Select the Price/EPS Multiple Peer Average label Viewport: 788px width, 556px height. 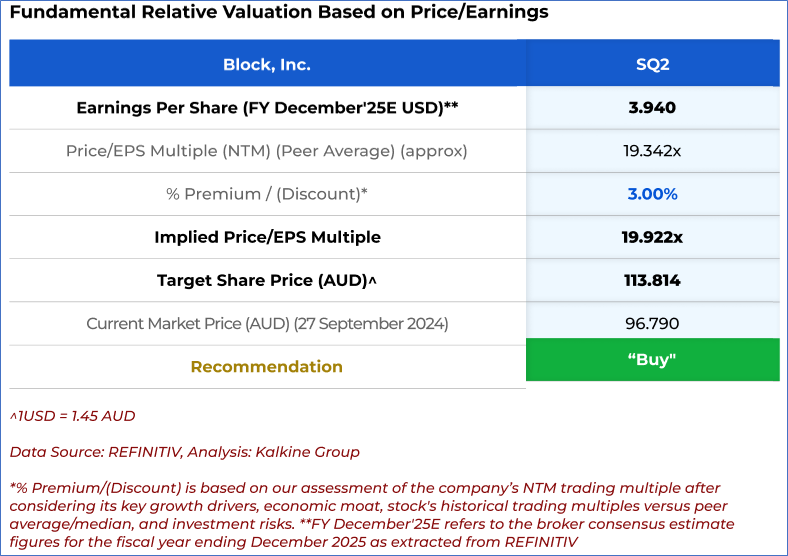(x=267, y=151)
